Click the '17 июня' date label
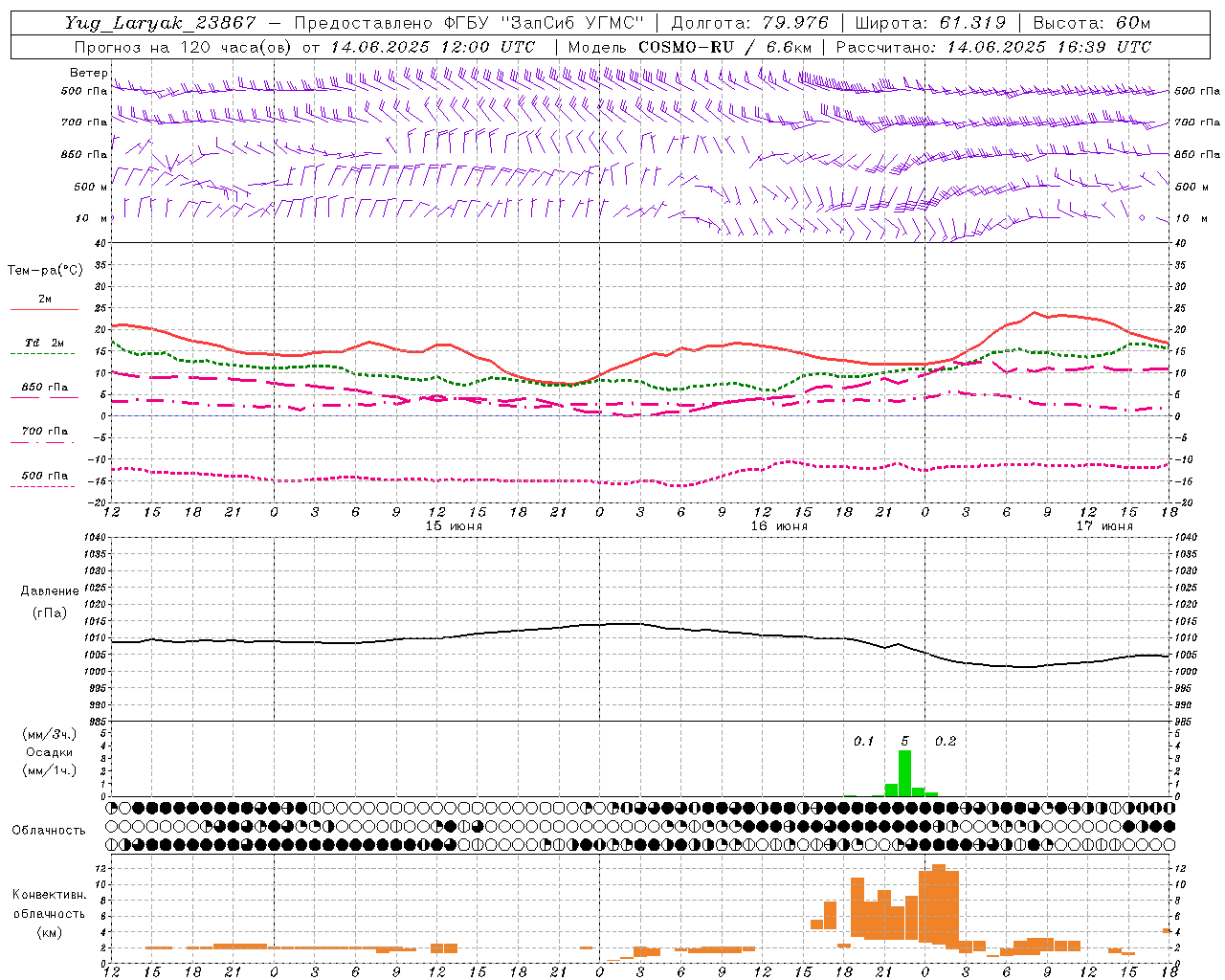 pyautogui.click(x=1104, y=526)
